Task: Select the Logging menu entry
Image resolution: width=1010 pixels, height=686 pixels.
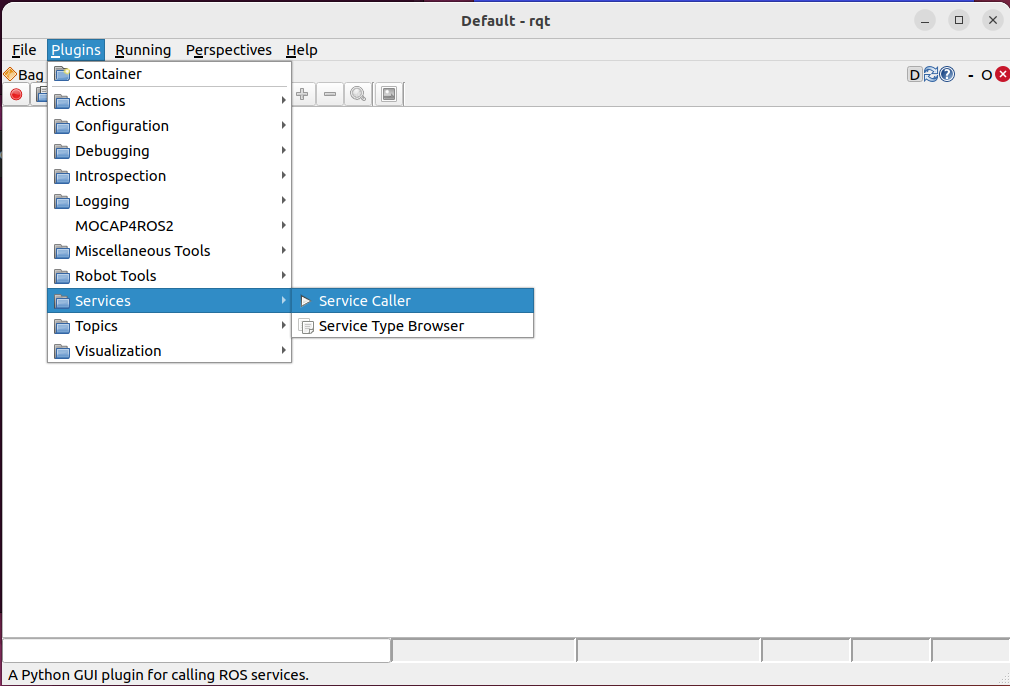Action: [x=169, y=202]
